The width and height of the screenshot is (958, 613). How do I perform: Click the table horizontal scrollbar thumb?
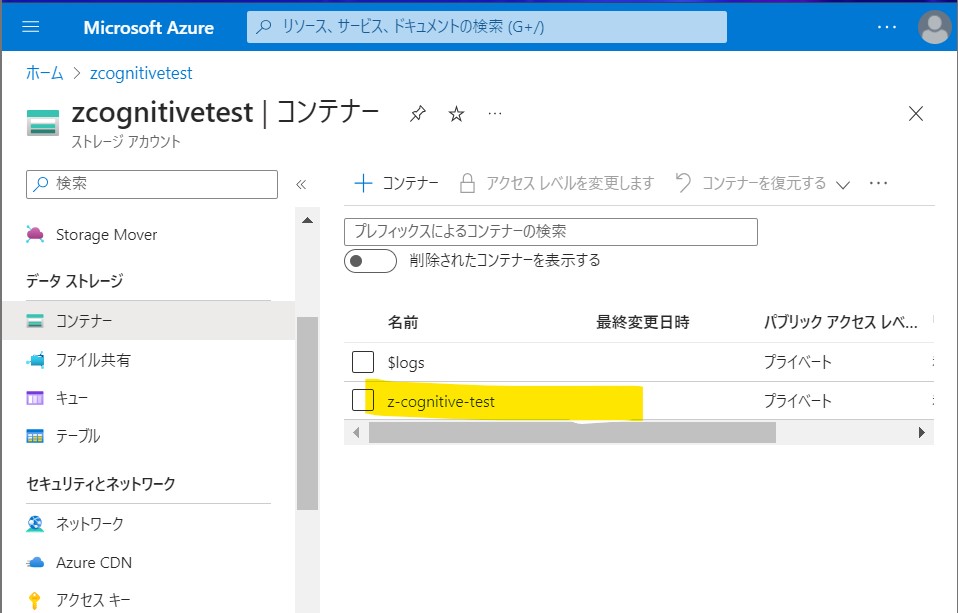click(x=572, y=433)
